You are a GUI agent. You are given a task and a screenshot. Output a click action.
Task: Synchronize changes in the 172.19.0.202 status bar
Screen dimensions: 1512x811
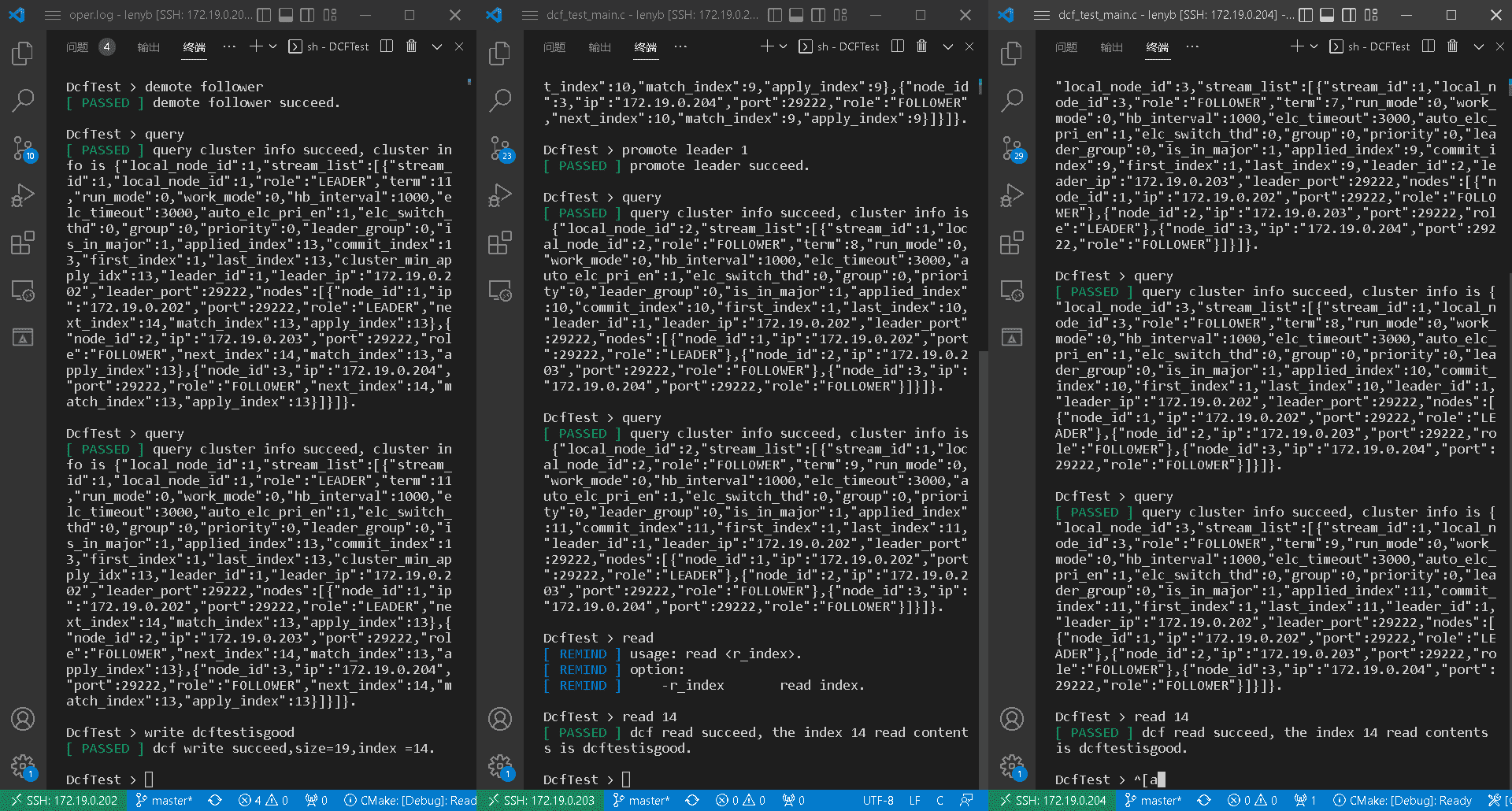(x=215, y=800)
